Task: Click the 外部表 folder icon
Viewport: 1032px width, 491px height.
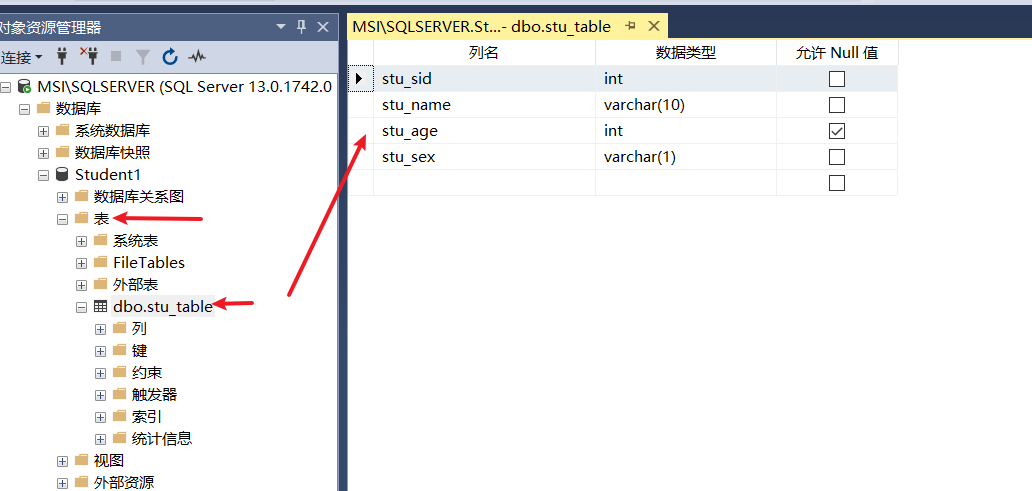Action: tap(100, 284)
